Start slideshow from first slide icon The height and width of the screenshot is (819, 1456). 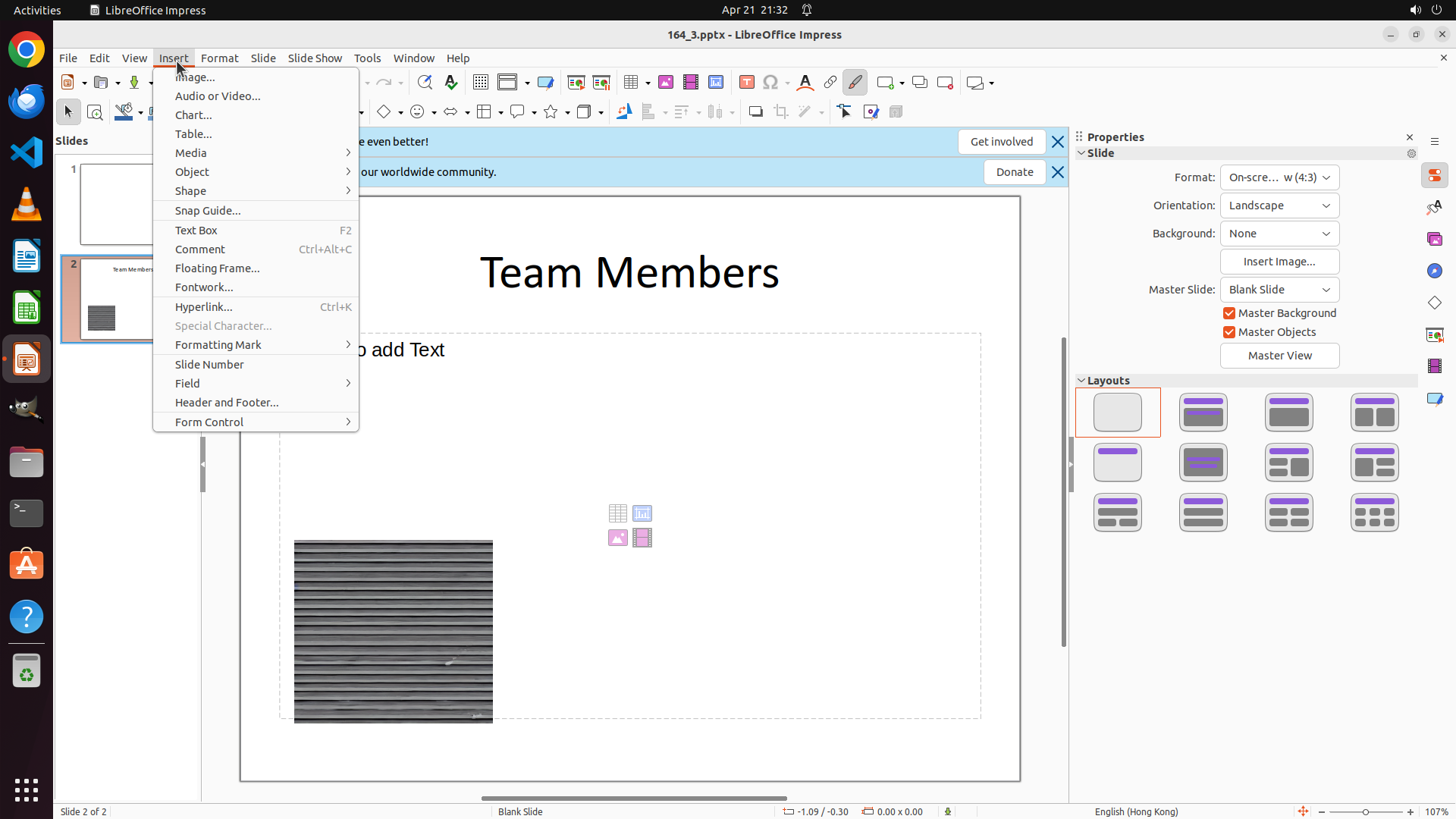click(576, 83)
